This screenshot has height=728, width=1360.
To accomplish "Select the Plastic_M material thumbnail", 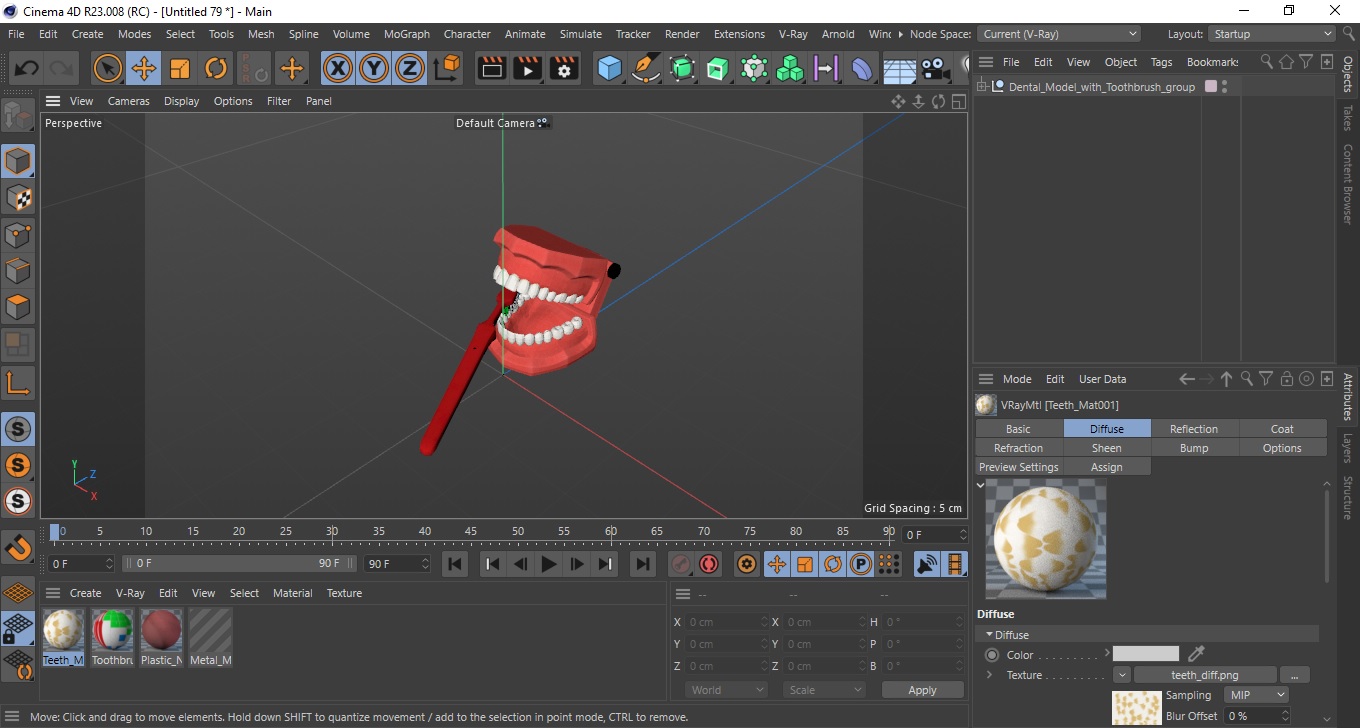I will [x=161, y=630].
